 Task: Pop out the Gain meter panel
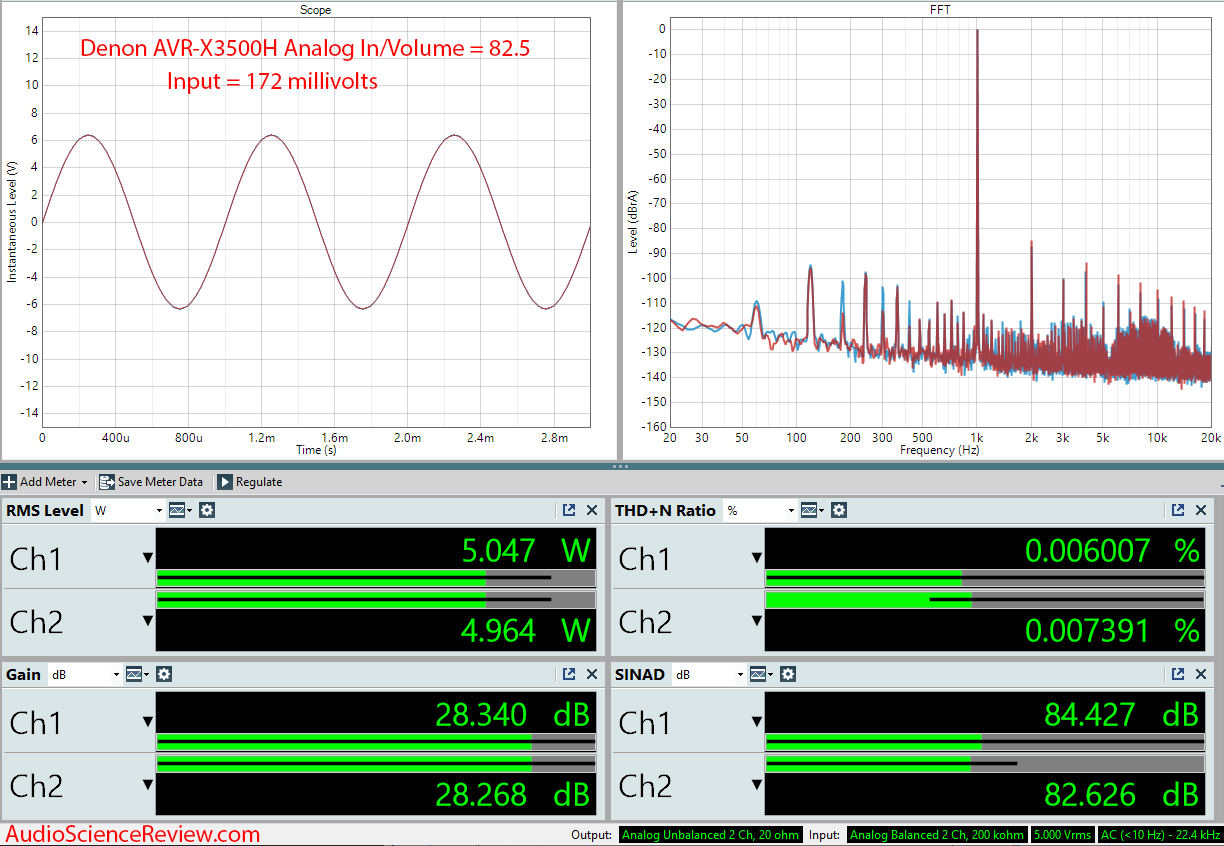click(569, 674)
